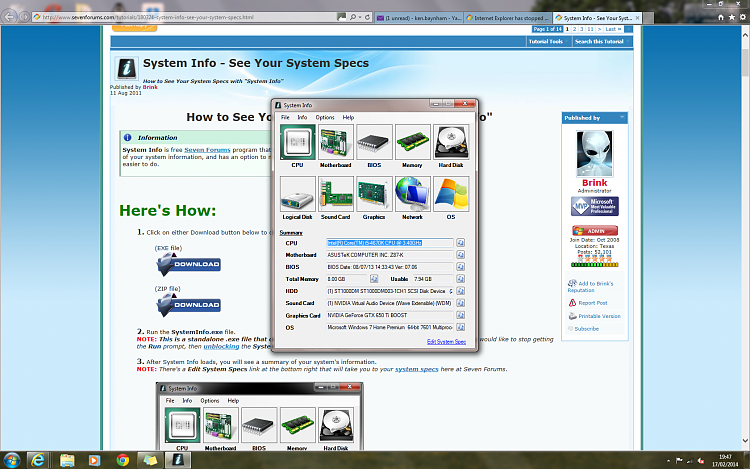The height and width of the screenshot is (469, 750).
Task: Follow the system specs link in step 3
Action: pos(417,369)
